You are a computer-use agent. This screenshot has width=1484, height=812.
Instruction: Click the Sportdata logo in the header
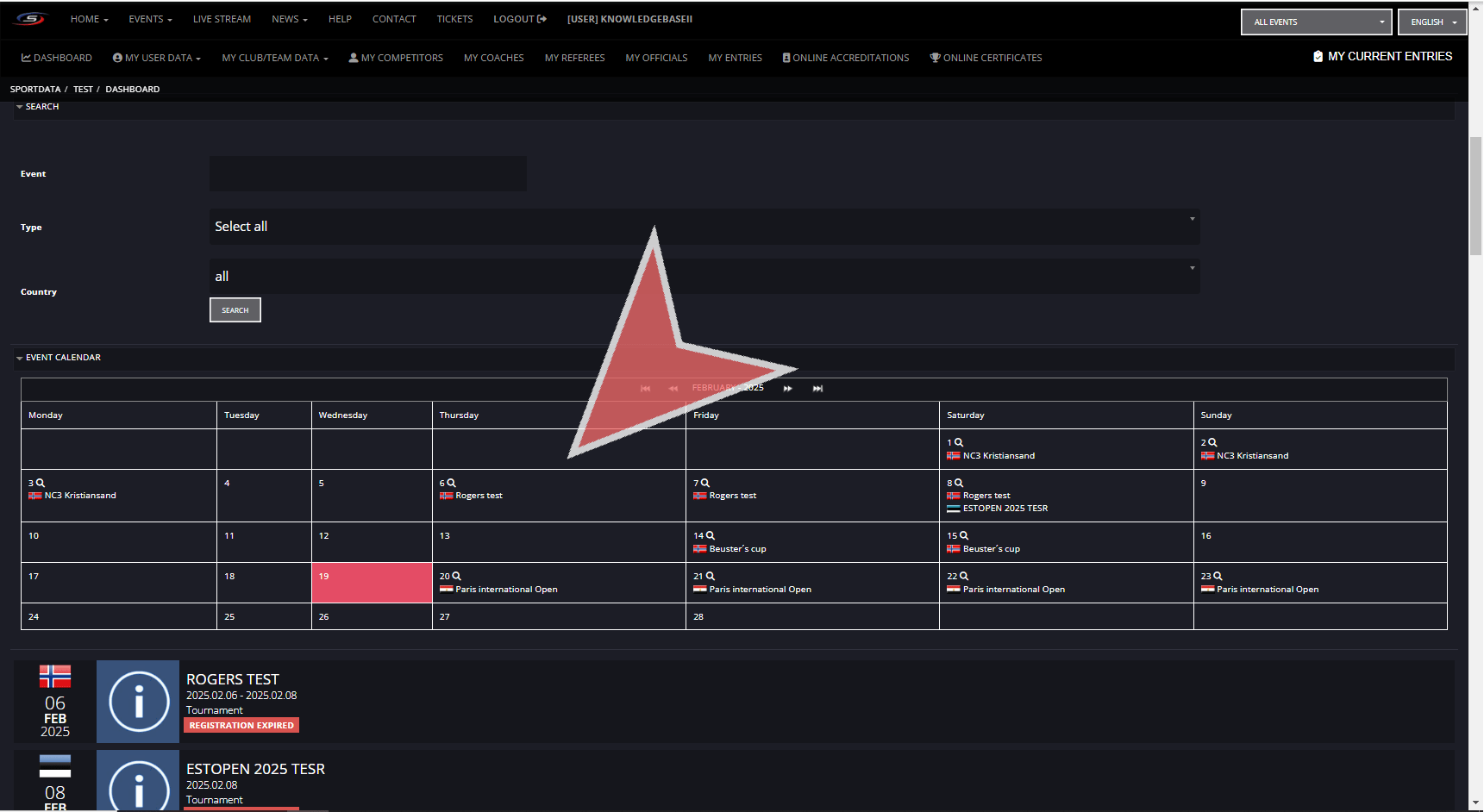pyautogui.click(x=30, y=19)
